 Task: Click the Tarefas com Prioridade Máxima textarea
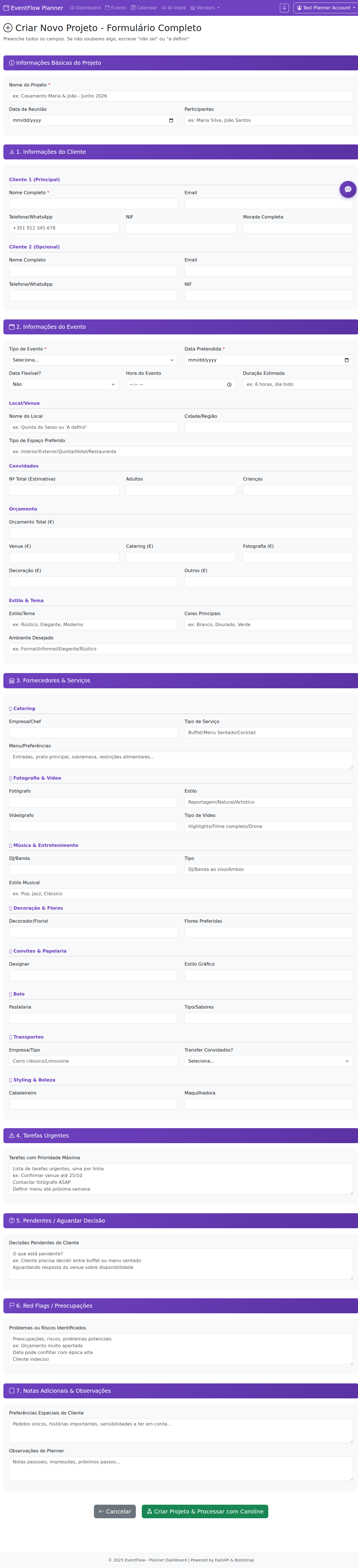(181, 1179)
